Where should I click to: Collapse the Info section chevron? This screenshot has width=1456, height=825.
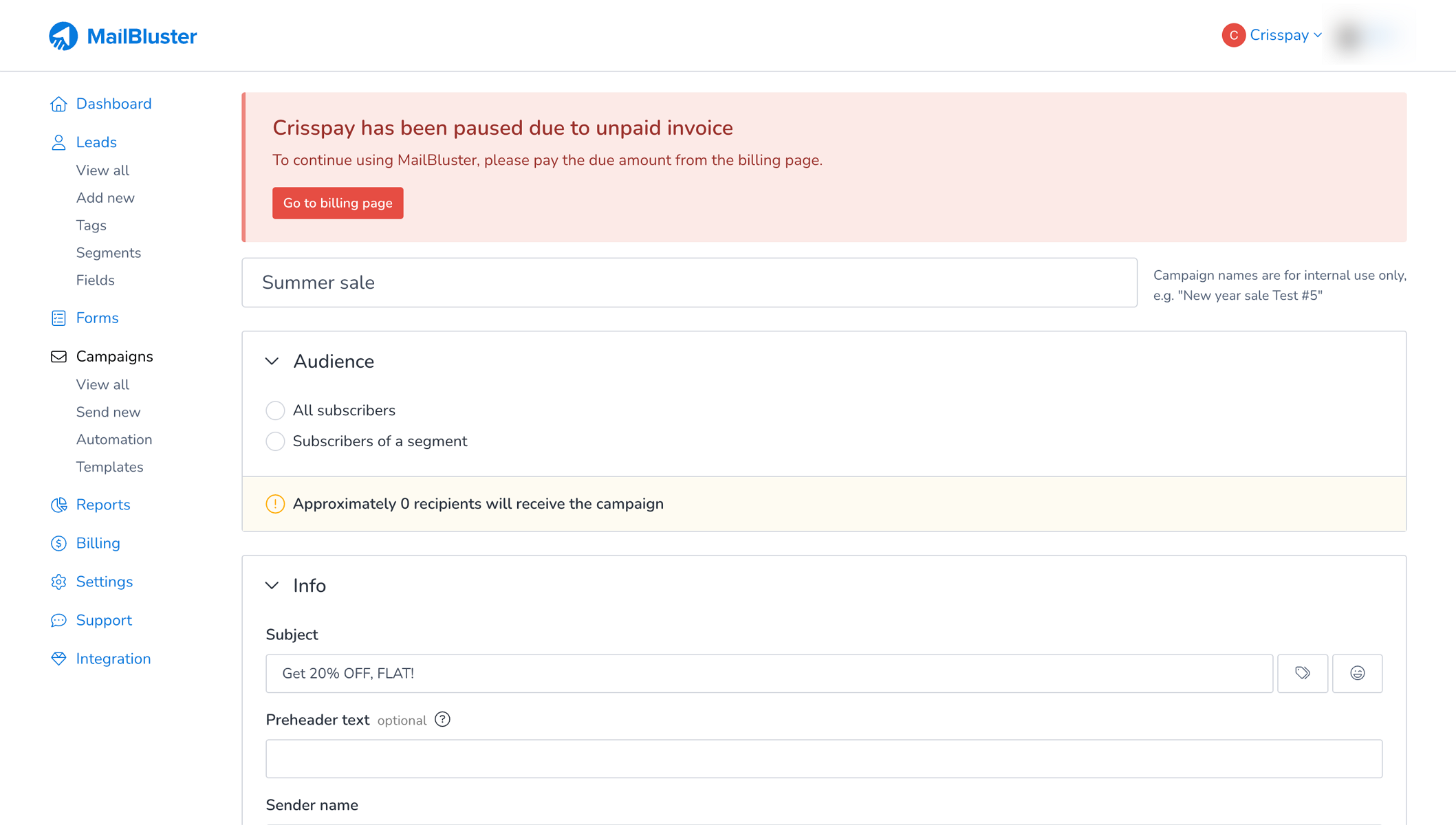pos(272,586)
